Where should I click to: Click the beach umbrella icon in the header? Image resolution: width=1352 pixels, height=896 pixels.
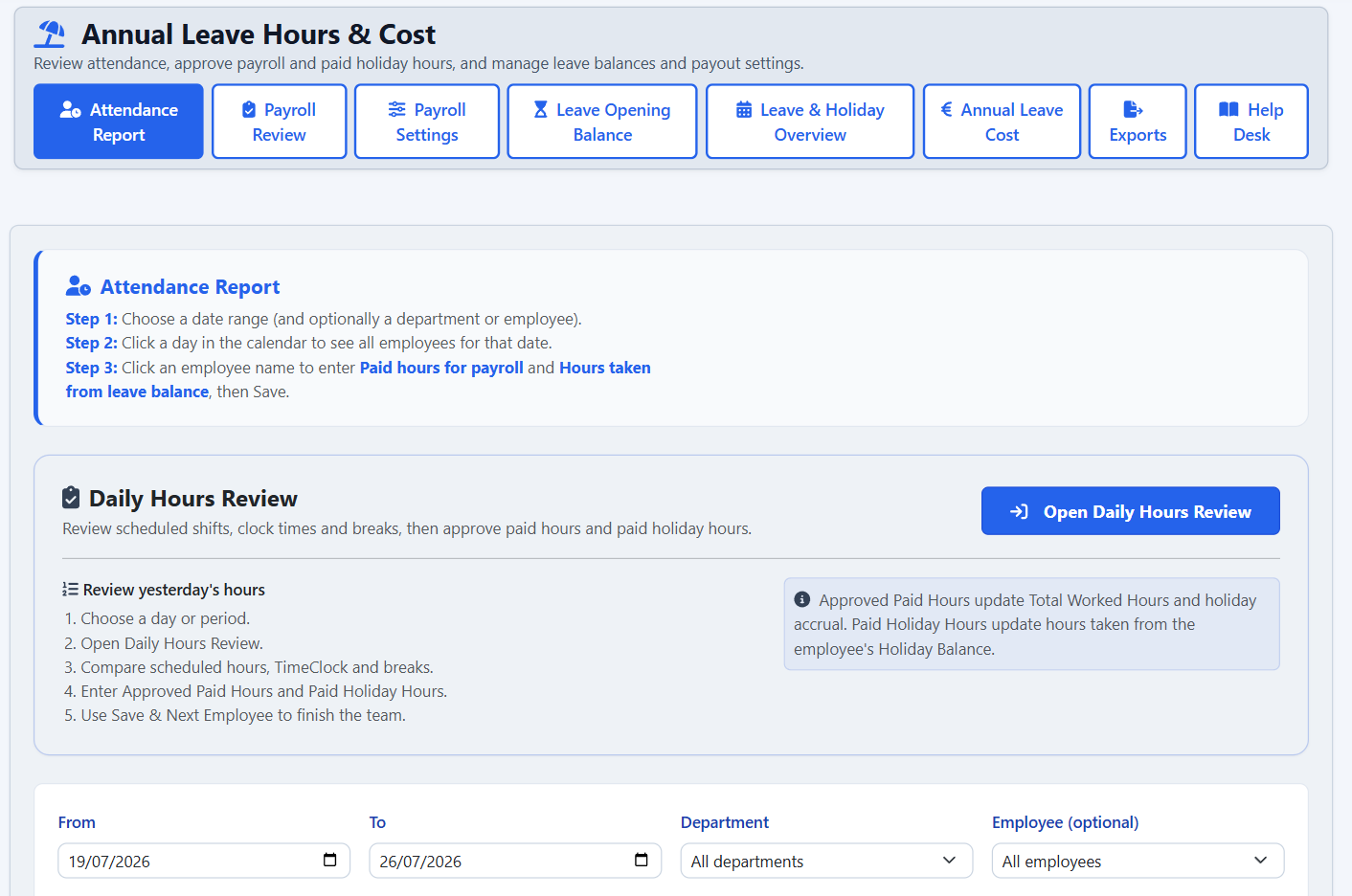50,34
